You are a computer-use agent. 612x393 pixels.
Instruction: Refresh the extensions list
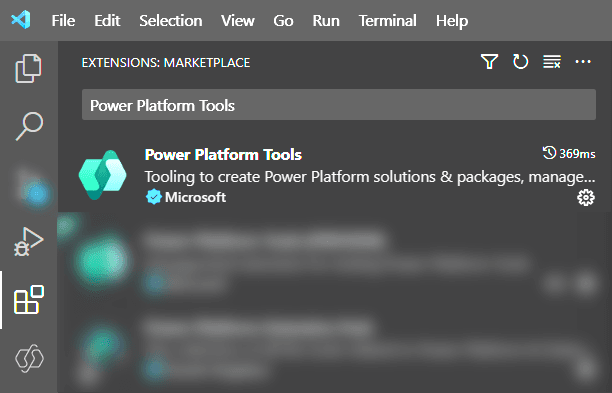pyautogui.click(x=520, y=62)
